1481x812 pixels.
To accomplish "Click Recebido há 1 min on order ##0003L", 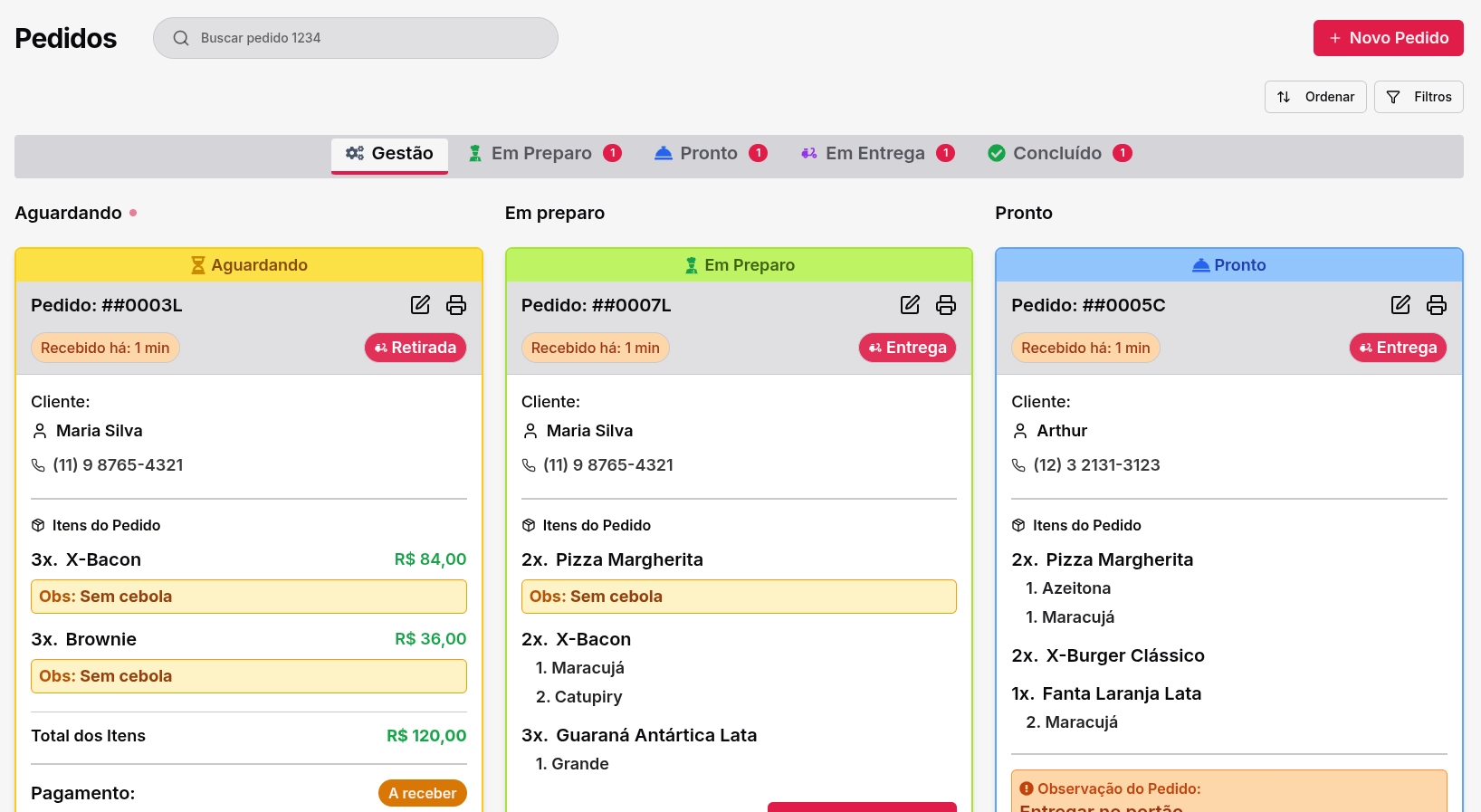I will (105, 348).
